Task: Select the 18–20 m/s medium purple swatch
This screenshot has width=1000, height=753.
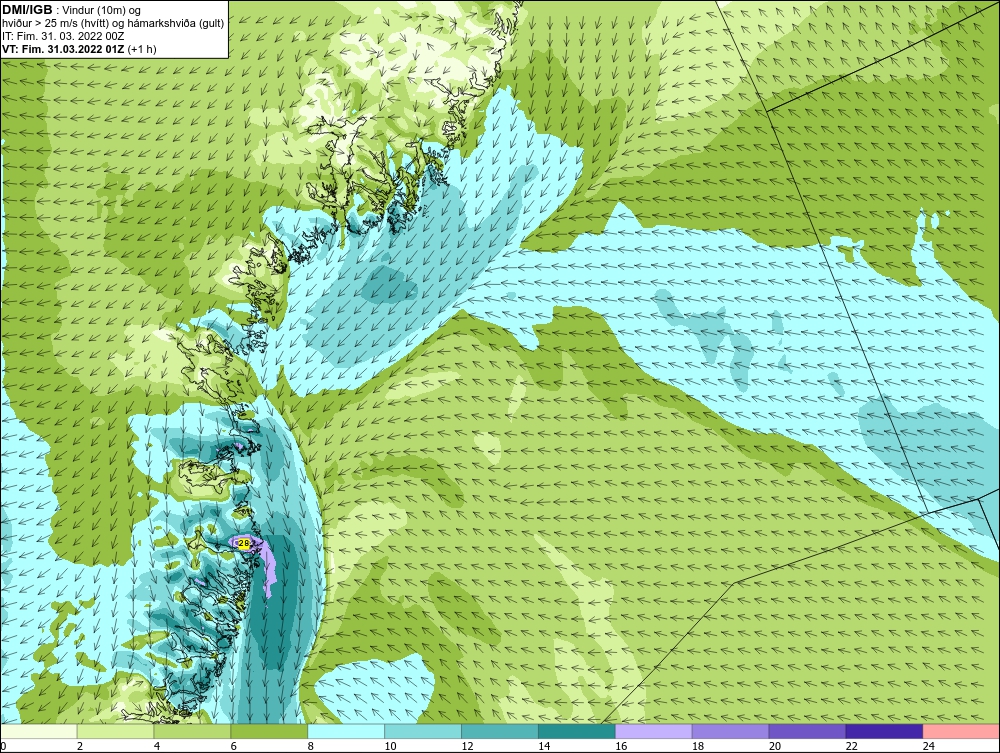Action: click(x=730, y=731)
